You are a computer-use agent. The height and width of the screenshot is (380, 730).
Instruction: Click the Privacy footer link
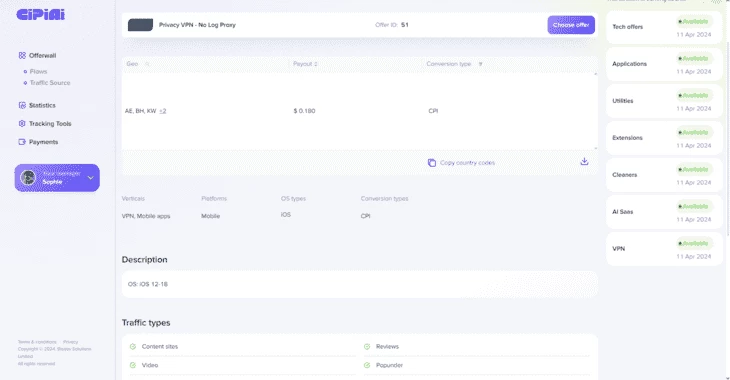[71, 342]
